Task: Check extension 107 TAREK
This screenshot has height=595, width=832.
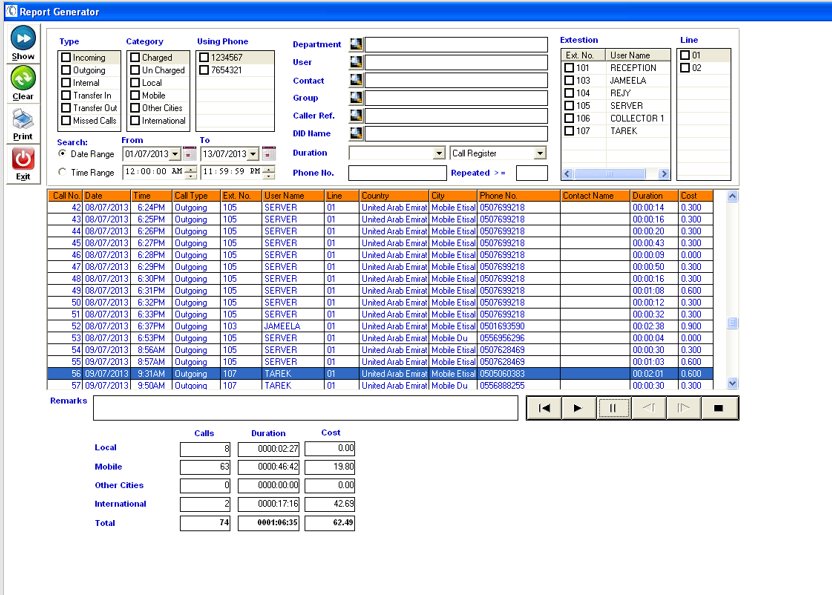Action: pyautogui.click(x=569, y=131)
